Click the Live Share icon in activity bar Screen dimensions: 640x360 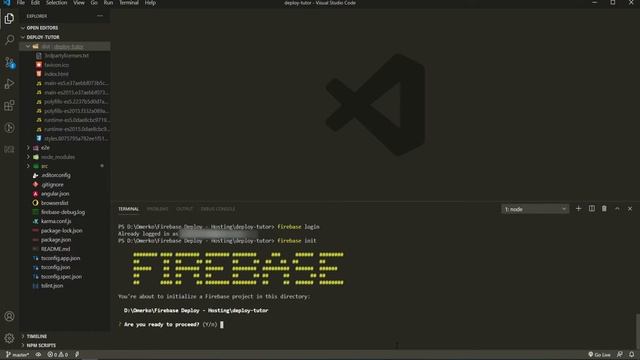coord(9,128)
